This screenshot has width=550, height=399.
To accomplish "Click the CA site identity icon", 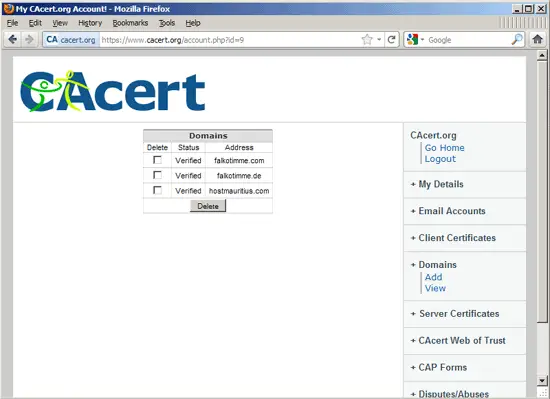I will click(x=52, y=40).
